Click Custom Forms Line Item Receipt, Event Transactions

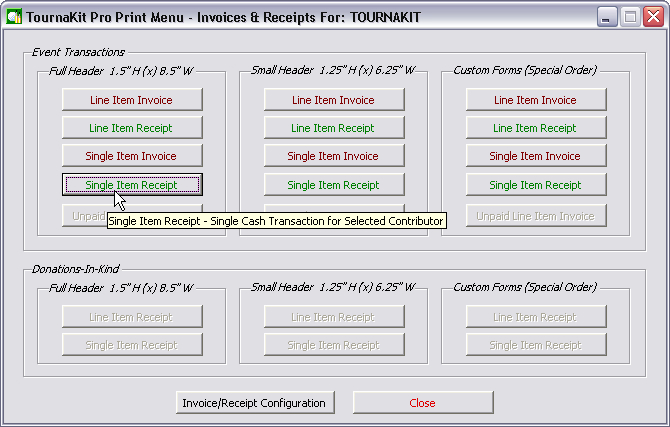(536, 128)
